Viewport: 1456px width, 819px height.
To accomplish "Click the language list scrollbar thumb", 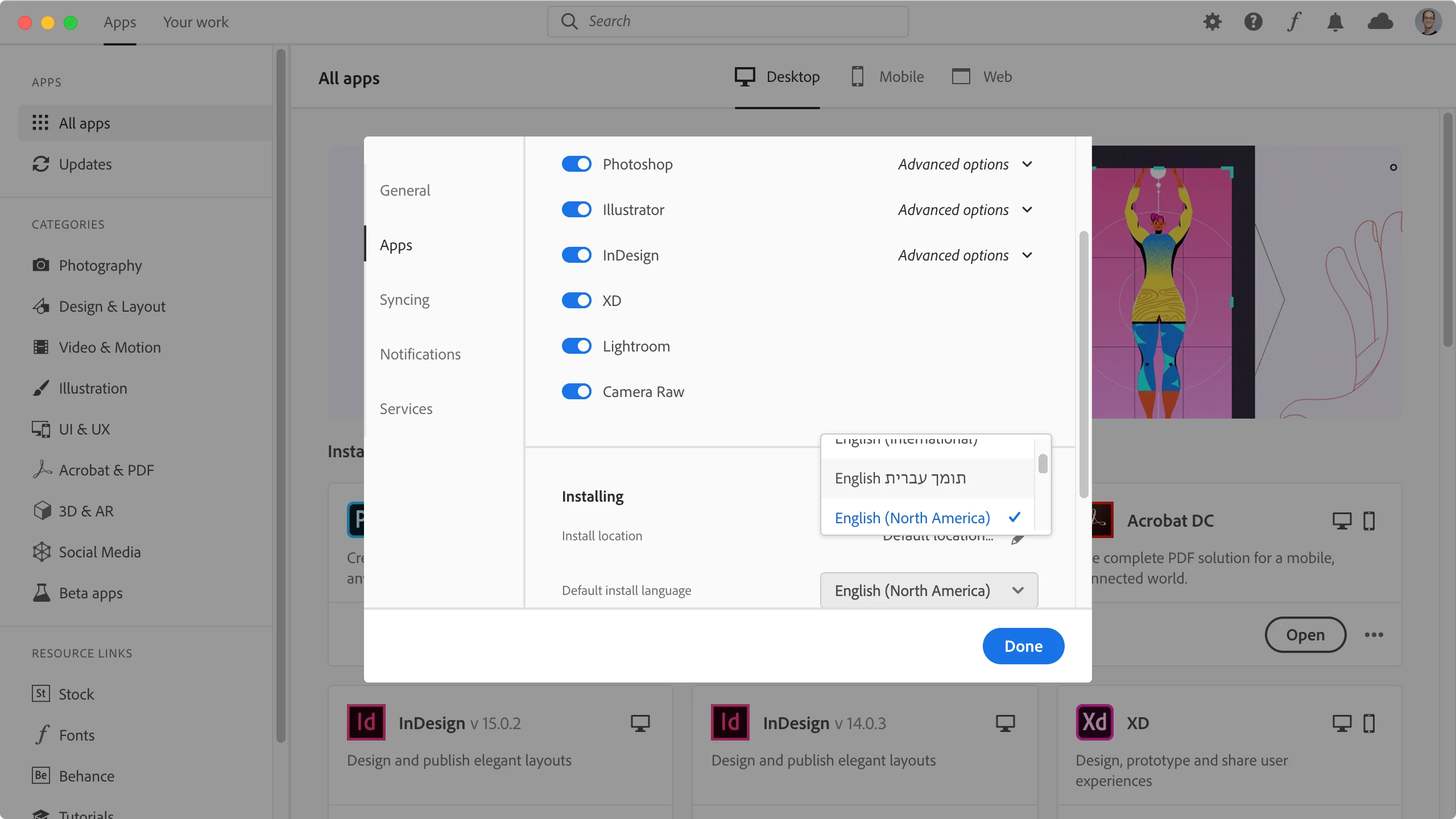I will [1043, 464].
